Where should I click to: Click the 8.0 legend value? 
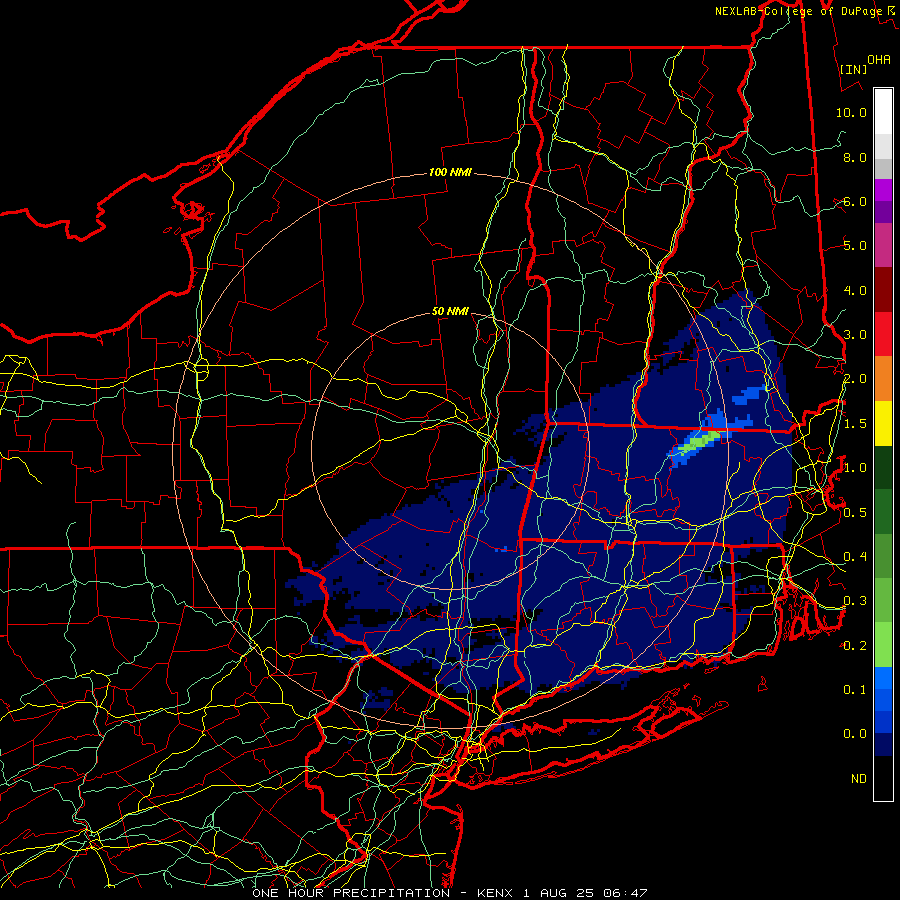855,157
